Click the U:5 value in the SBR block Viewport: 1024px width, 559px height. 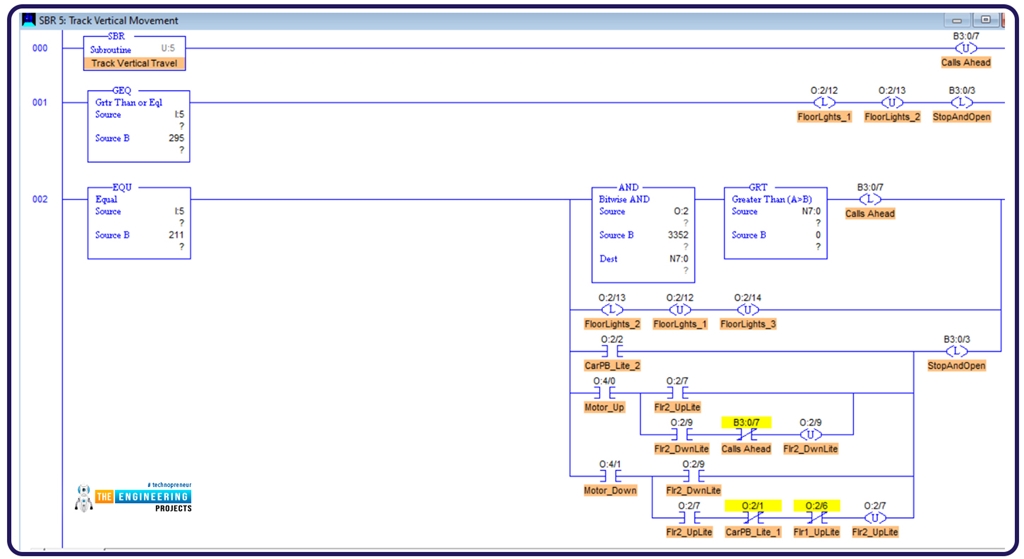[x=168, y=48]
